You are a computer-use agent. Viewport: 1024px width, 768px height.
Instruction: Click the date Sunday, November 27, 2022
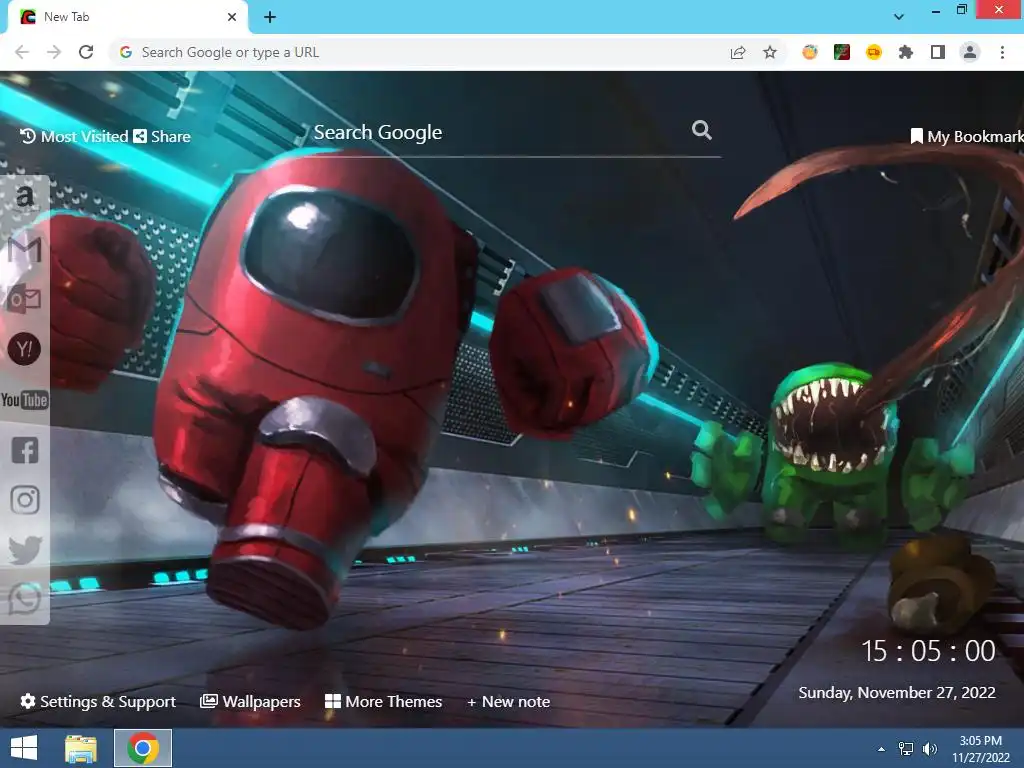pyautogui.click(x=897, y=693)
